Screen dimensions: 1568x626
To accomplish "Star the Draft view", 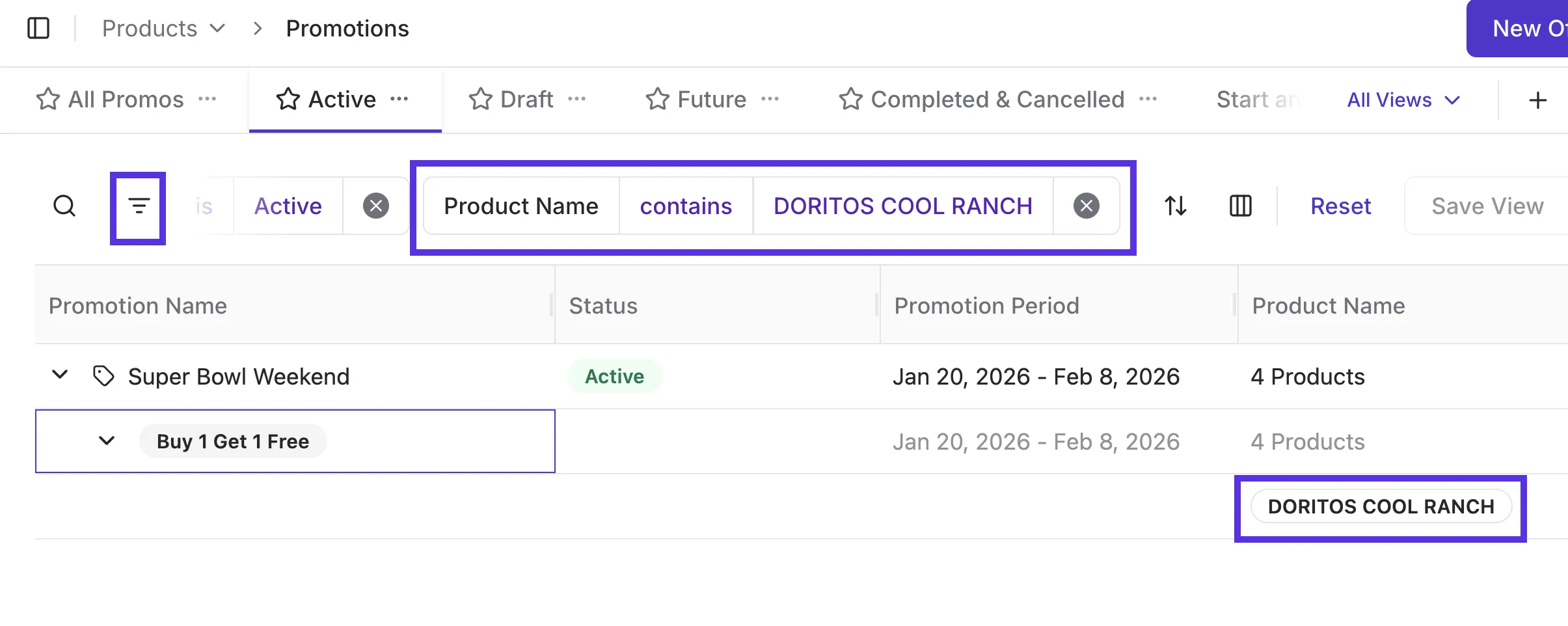I will [x=481, y=100].
